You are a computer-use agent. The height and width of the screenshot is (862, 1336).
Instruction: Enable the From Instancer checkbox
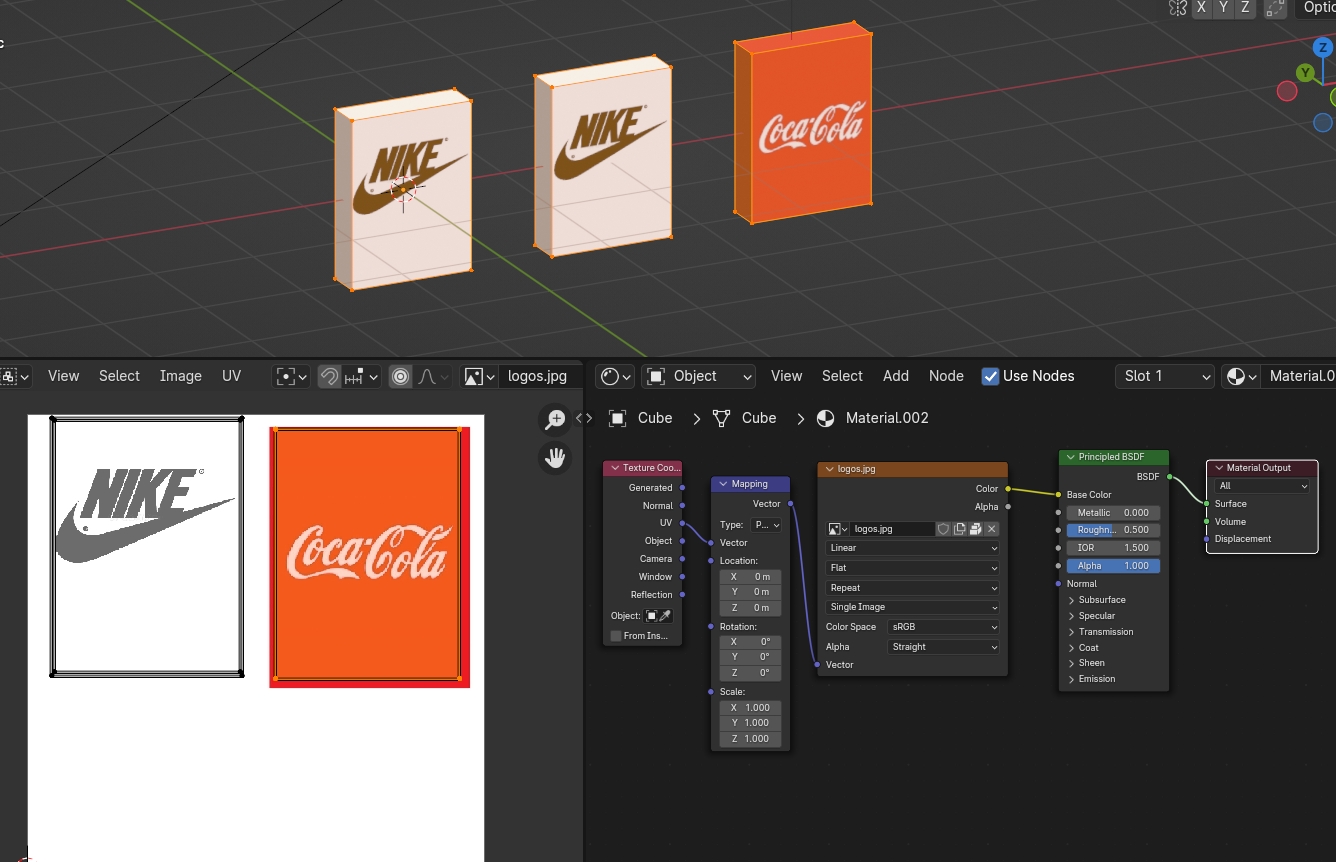[616, 636]
